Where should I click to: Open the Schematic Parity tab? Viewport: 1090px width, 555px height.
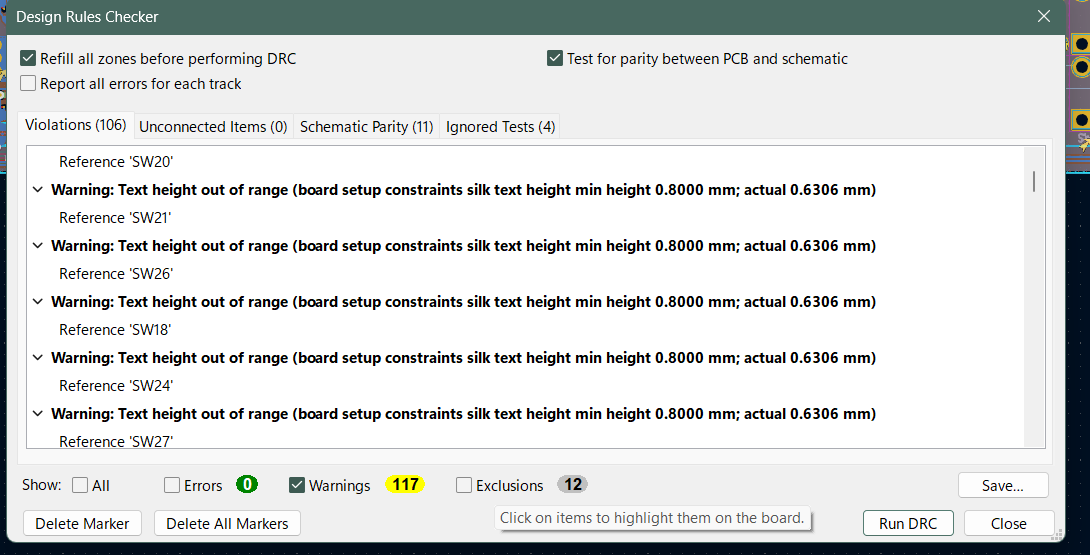pyautogui.click(x=366, y=127)
